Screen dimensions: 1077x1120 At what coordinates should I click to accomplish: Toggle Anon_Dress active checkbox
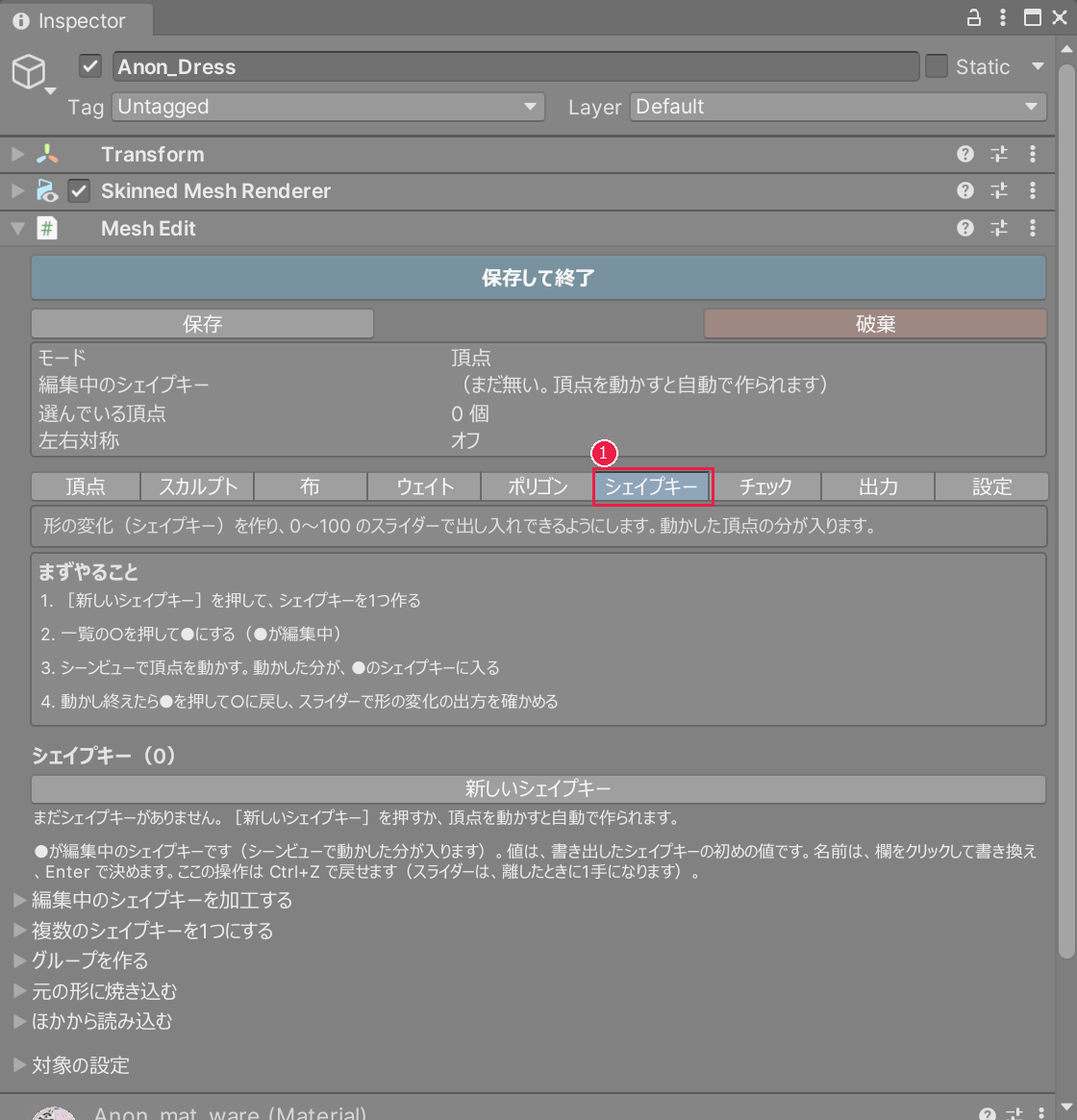(90, 66)
